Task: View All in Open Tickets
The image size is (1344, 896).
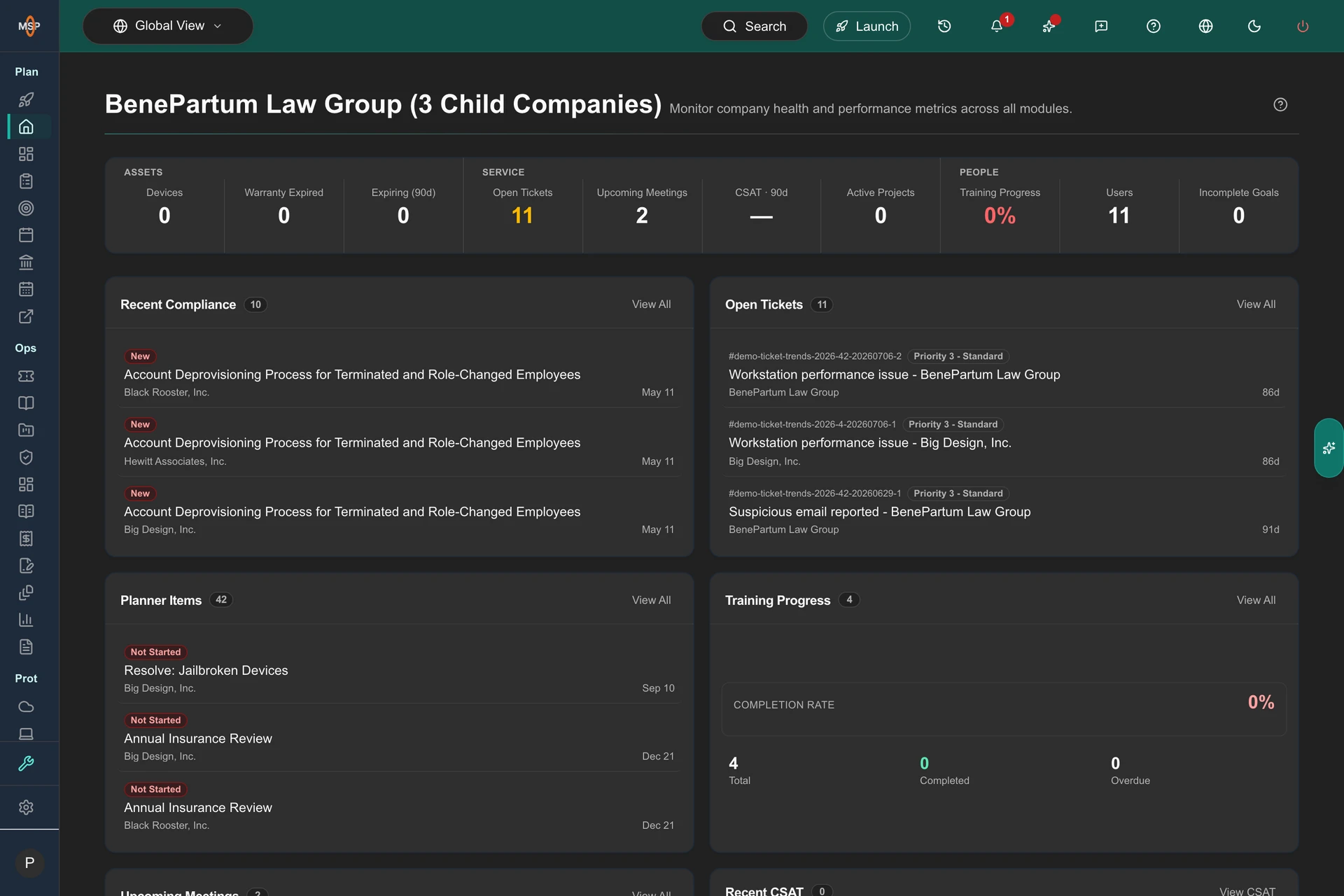Action: [1256, 304]
